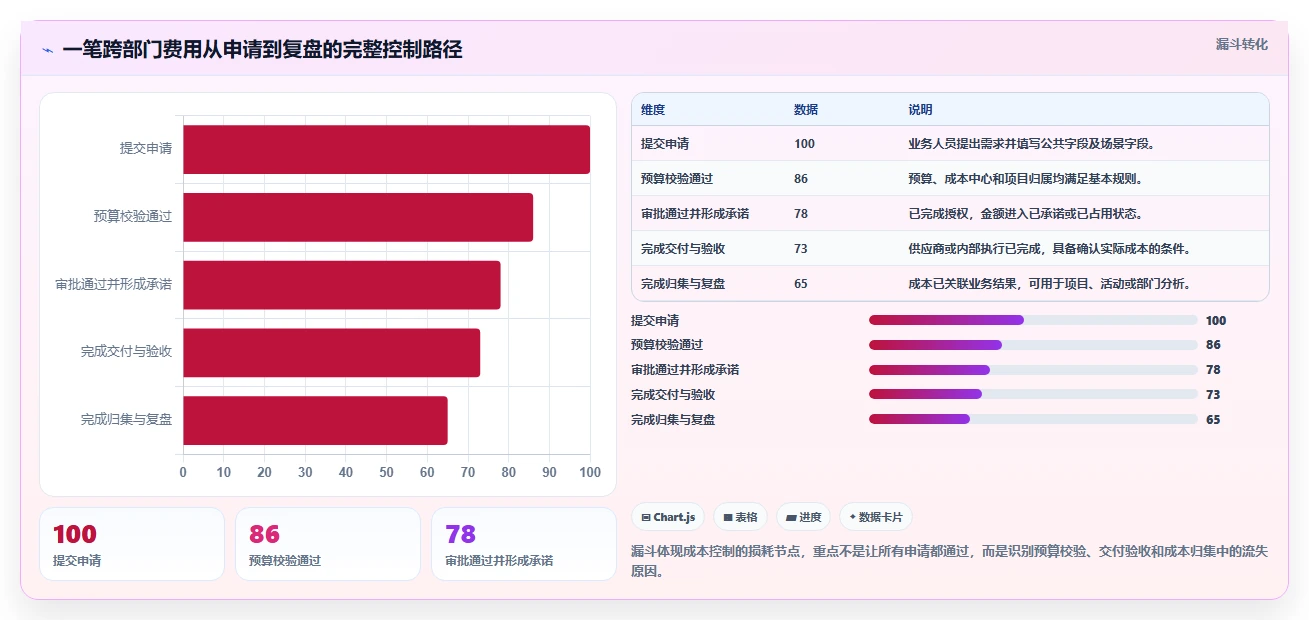Click the value 65 in the table
The height and width of the screenshot is (620, 1309).
tap(801, 284)
